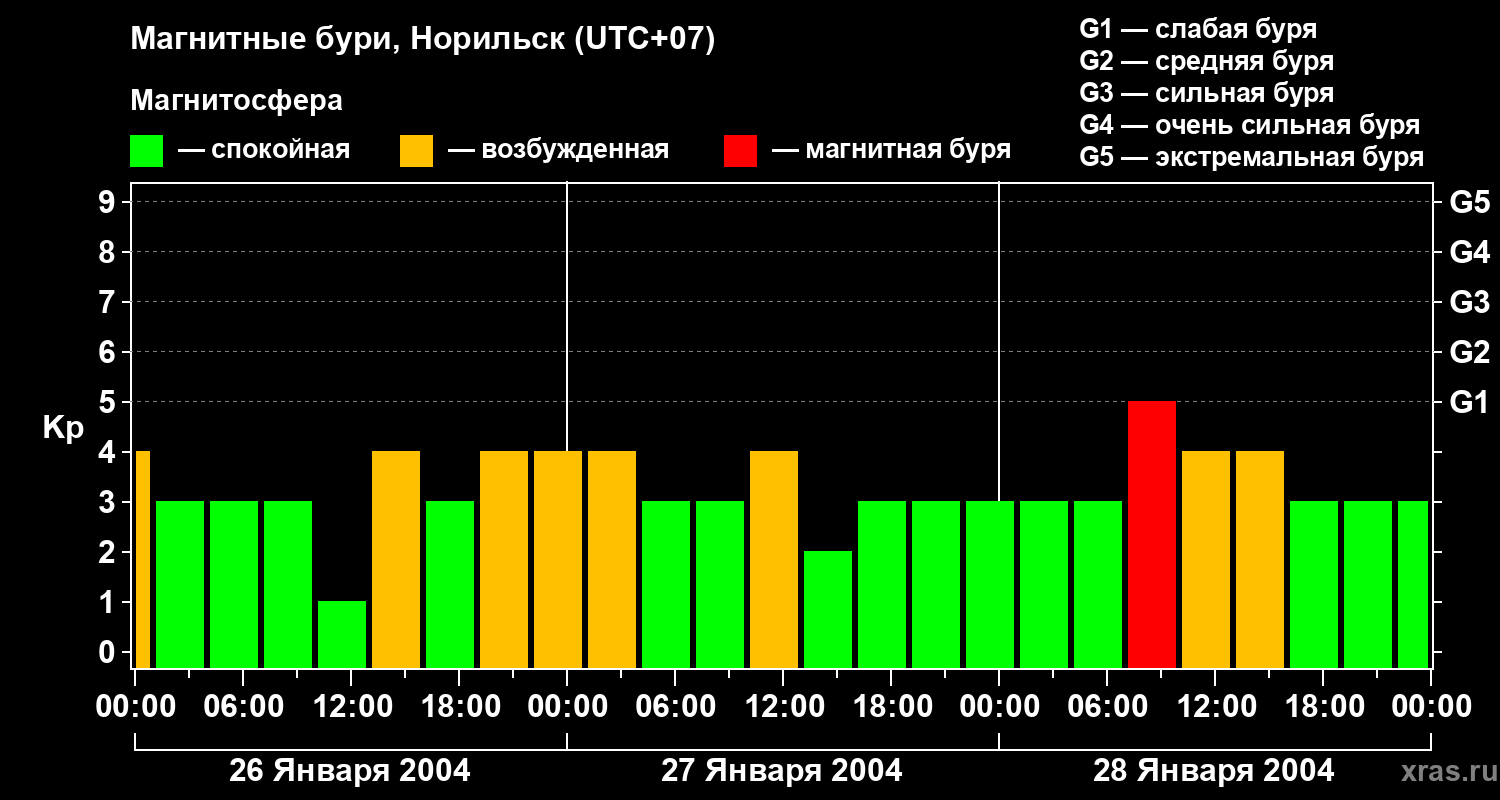Viewport: 1500px width, 800px height.
Task: Click the '27 Января 2004' date label
Action: tap(782, 771)
